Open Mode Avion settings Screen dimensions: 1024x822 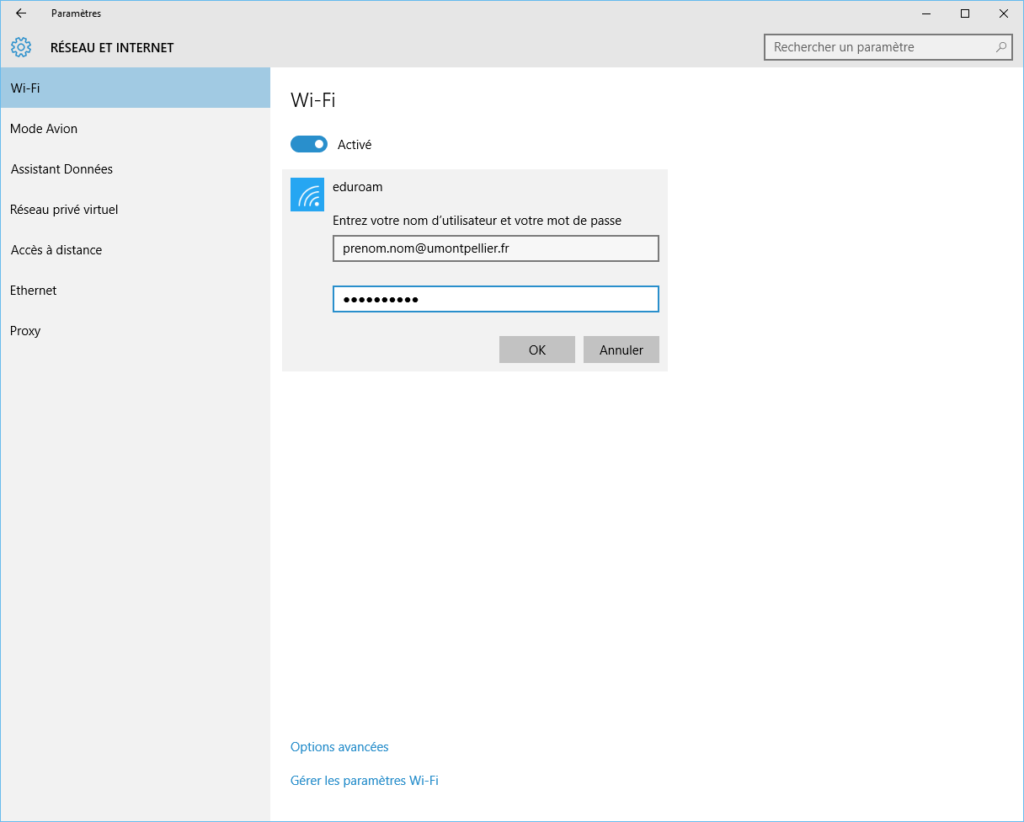point(135,129)
